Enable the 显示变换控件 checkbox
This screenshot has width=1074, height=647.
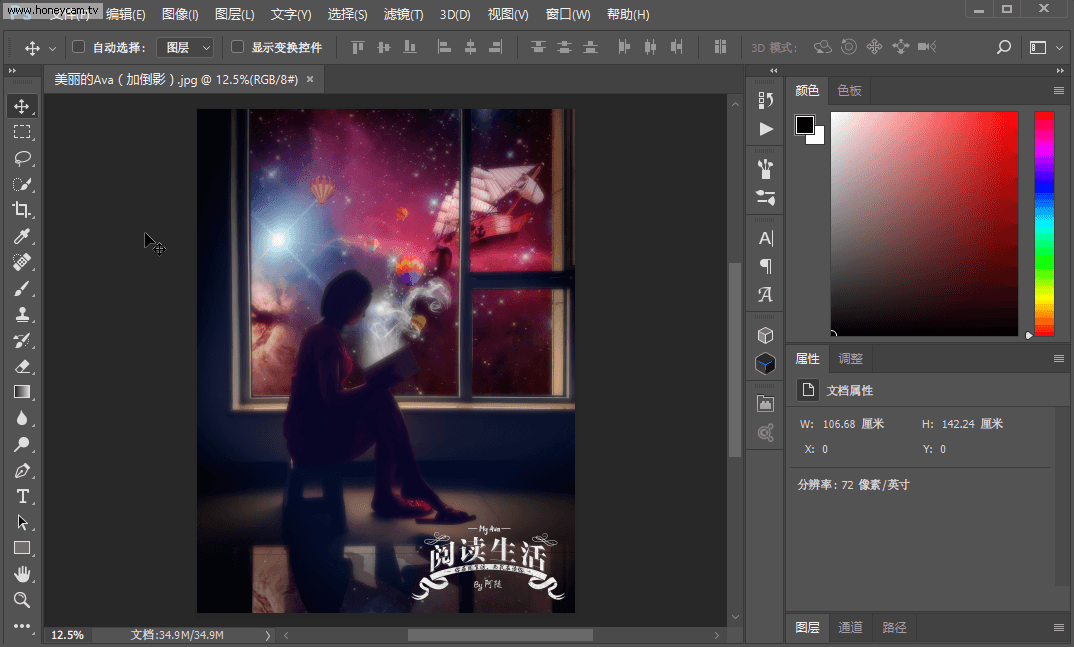coord(237,46)
